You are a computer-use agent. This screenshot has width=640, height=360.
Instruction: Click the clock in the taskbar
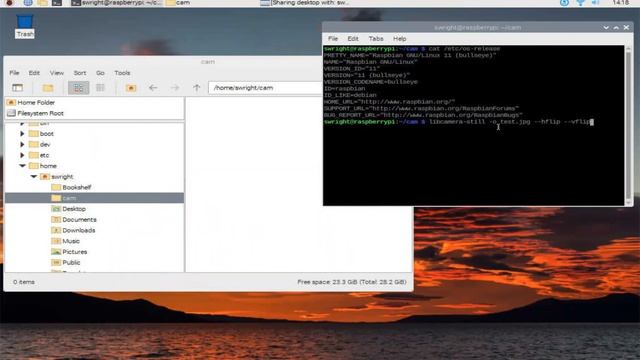[x=620, y=2]
